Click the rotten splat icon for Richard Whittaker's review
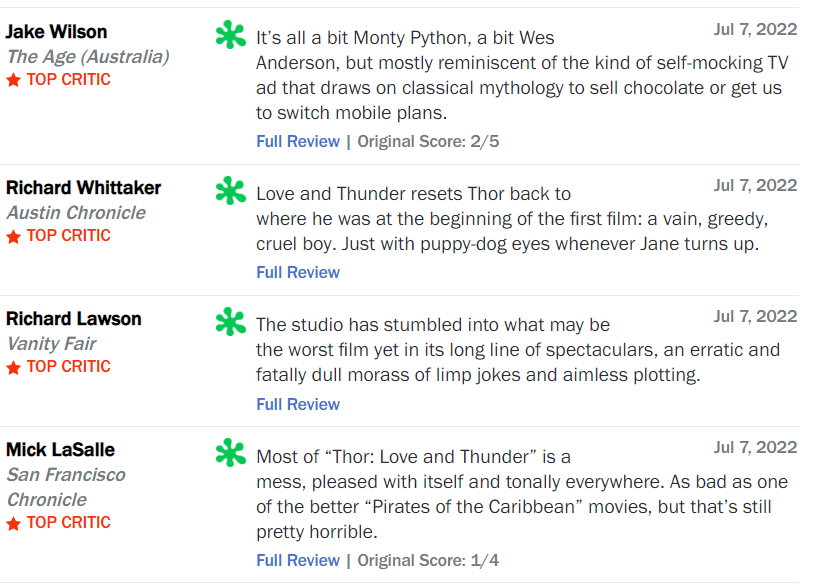Image resolution: width=833 pixels, height=583 pixels. [230, 190]
